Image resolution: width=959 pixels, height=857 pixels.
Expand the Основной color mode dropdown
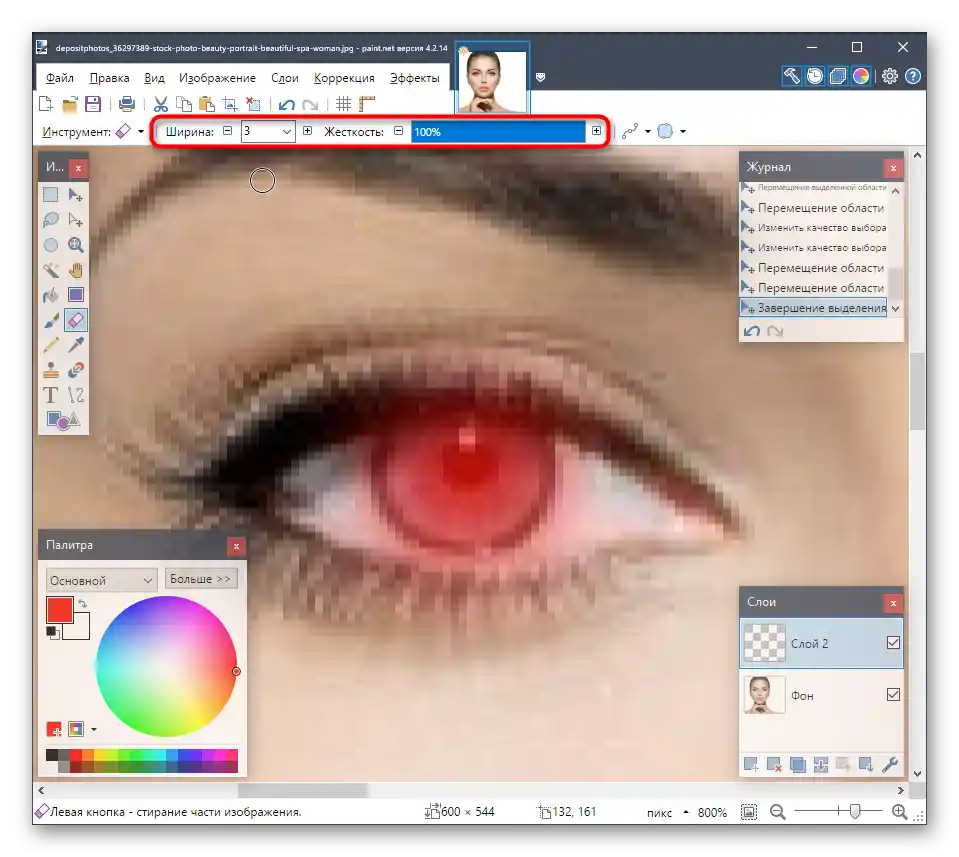(x=101, y=580)
